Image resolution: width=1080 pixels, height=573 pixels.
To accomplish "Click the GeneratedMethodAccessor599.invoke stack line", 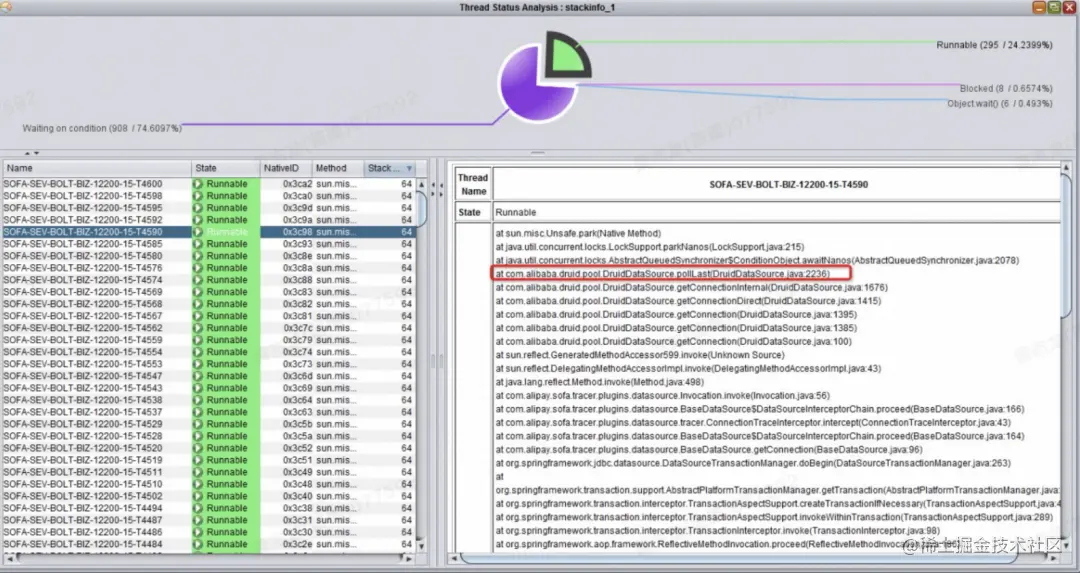I will click(640, 355).
